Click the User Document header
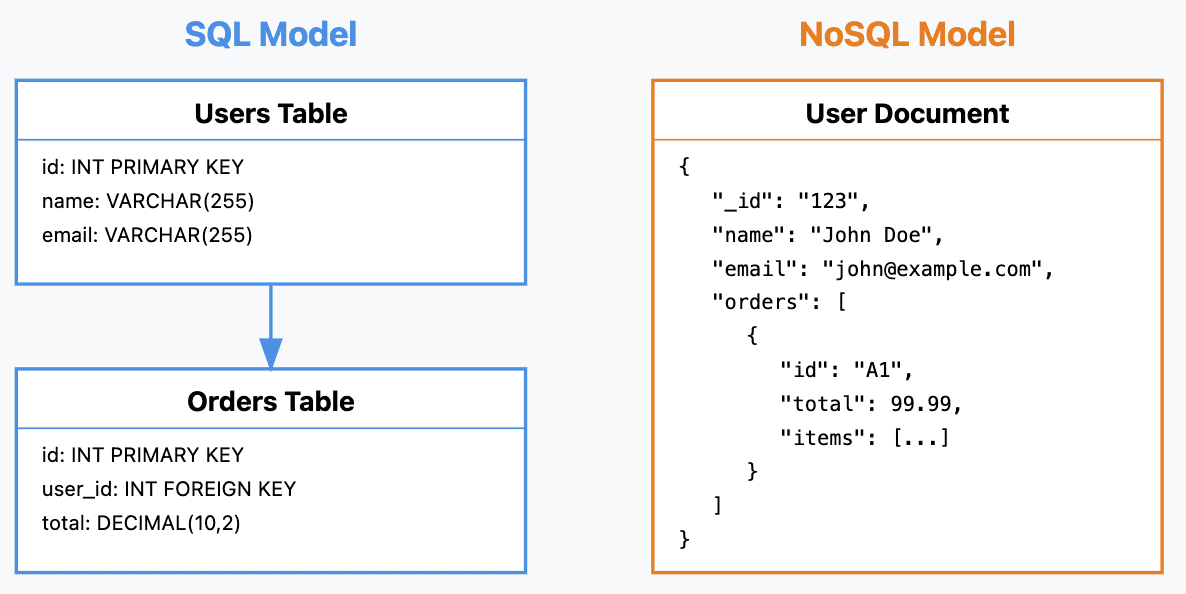The image size is (1186, 594). pyautogui.click(x=907, y=114)
